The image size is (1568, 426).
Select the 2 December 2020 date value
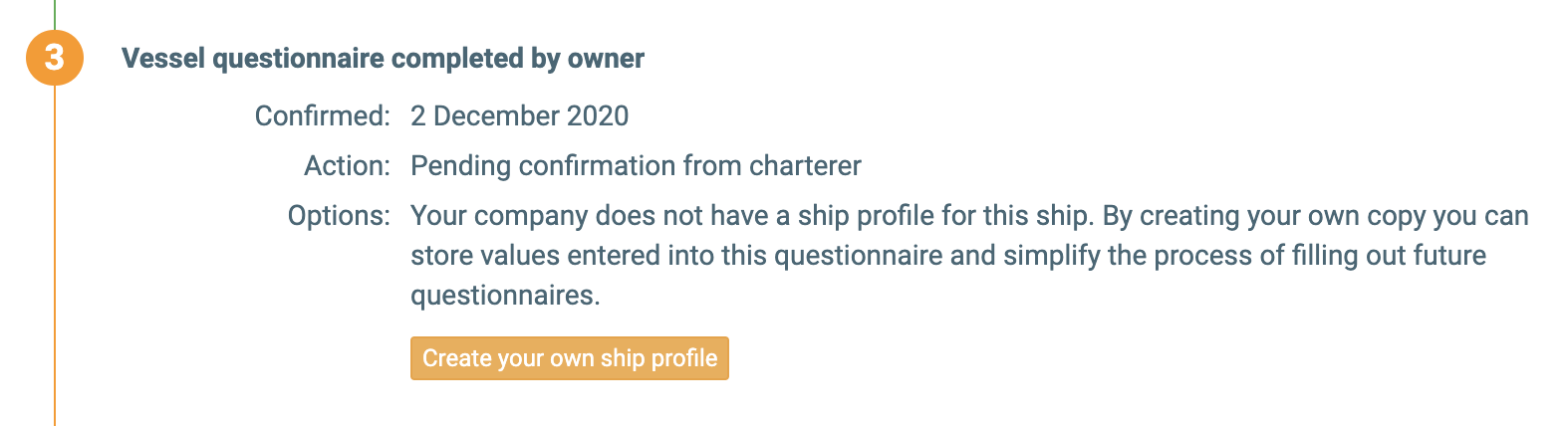pos(519,116)
